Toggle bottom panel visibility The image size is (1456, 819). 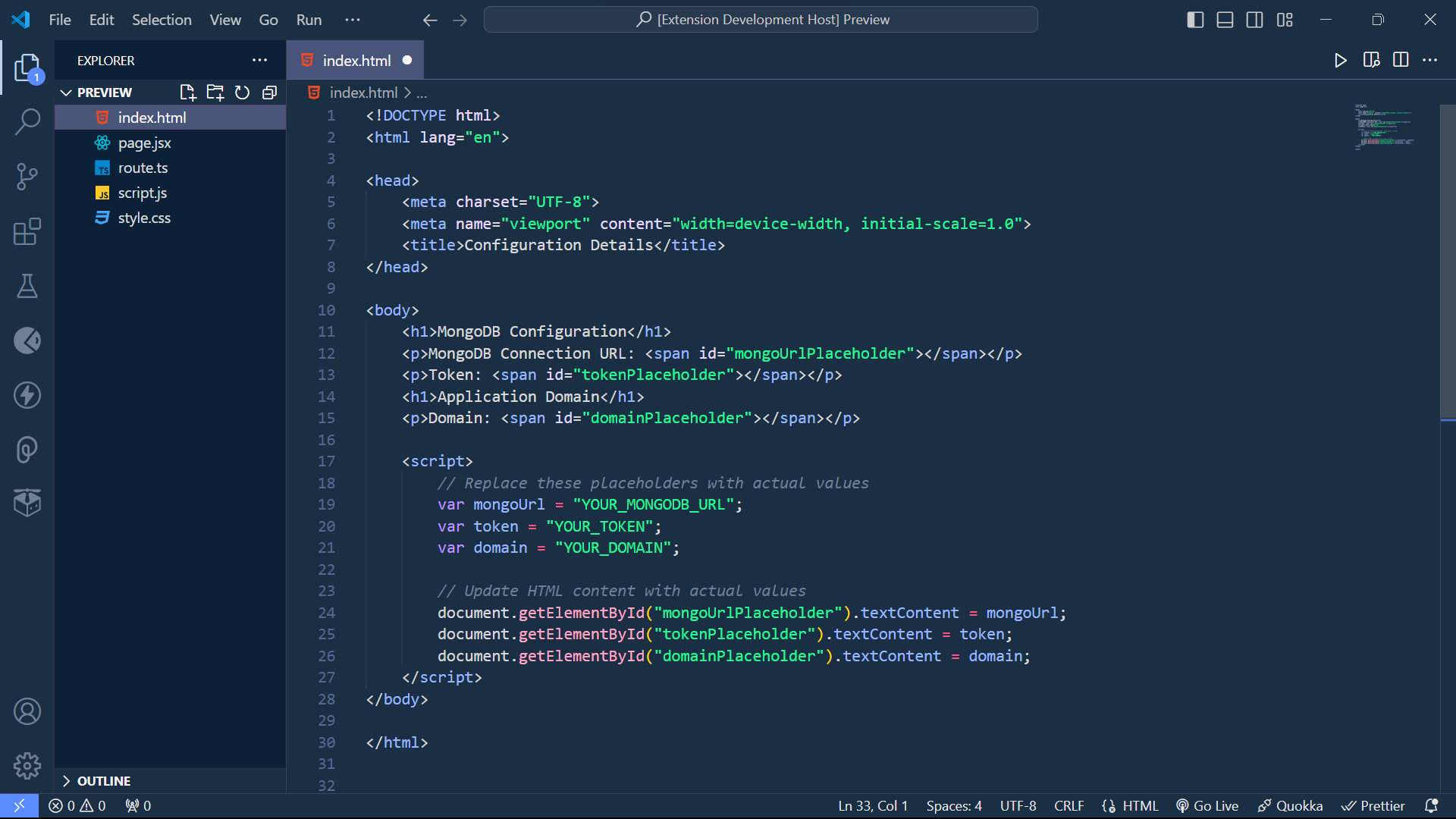pyautogui.click(x=1225, y=20)
